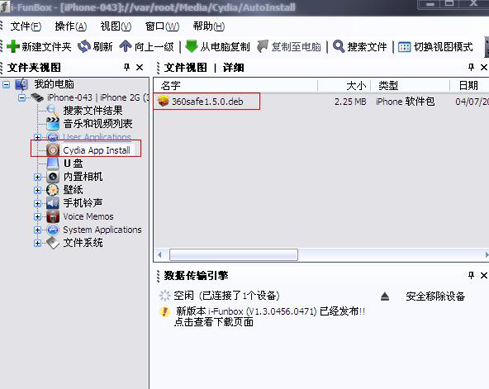Click the horizontal scrollbar thumb in file list
489x389 pixels.
[233, 255]
